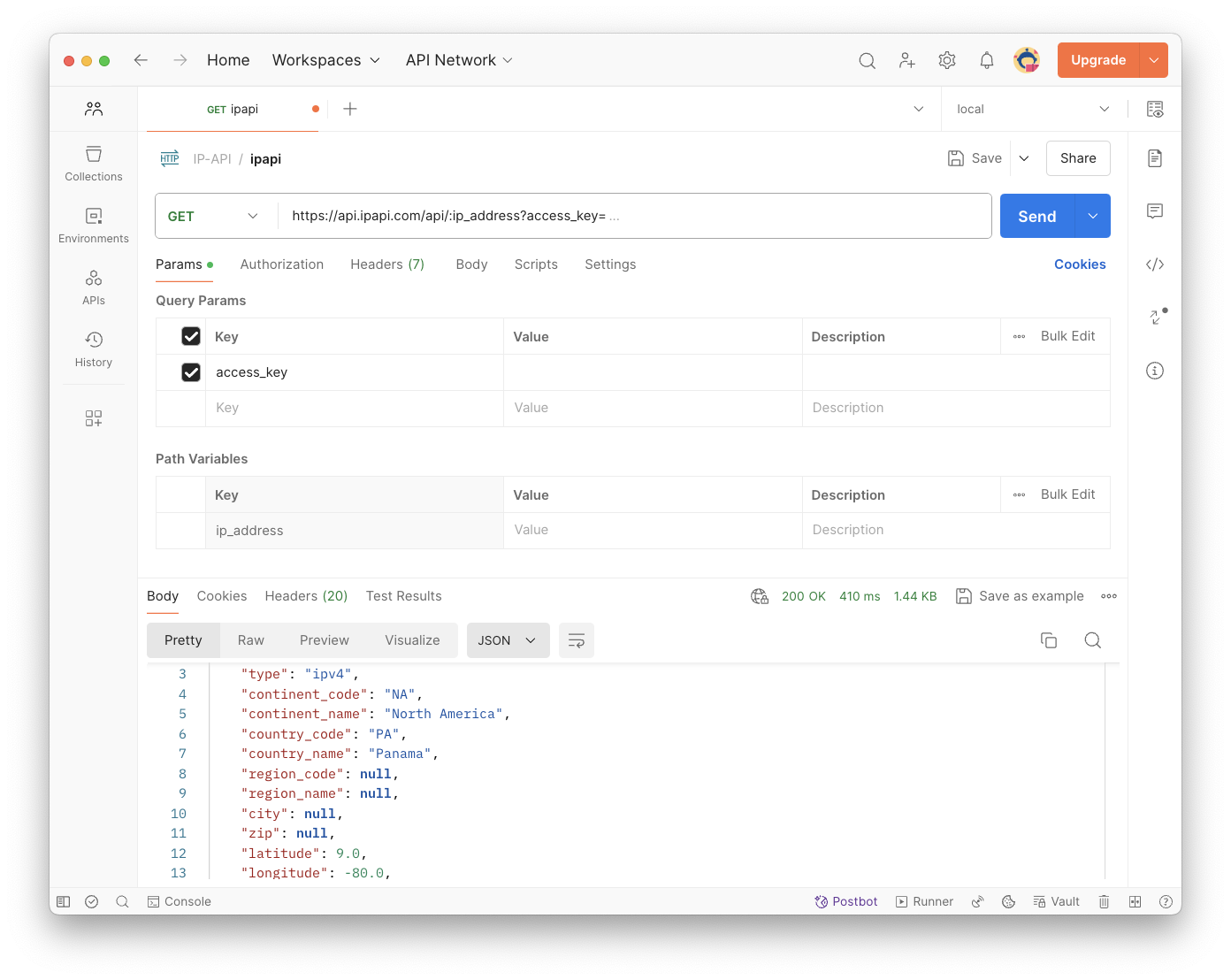
Task: Open the notifications bell icon
Action: 987,60
